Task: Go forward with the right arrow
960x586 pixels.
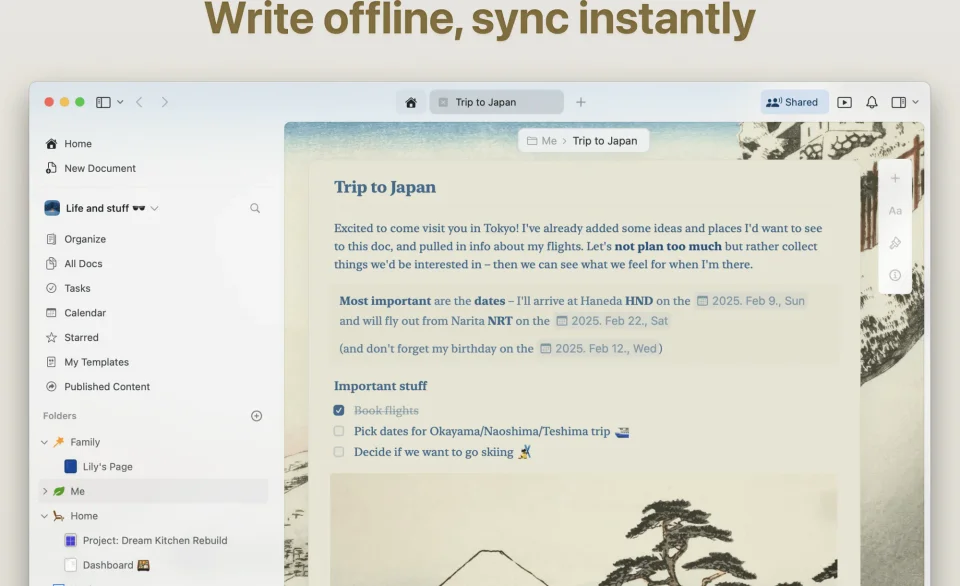Action: coord(164,102)
